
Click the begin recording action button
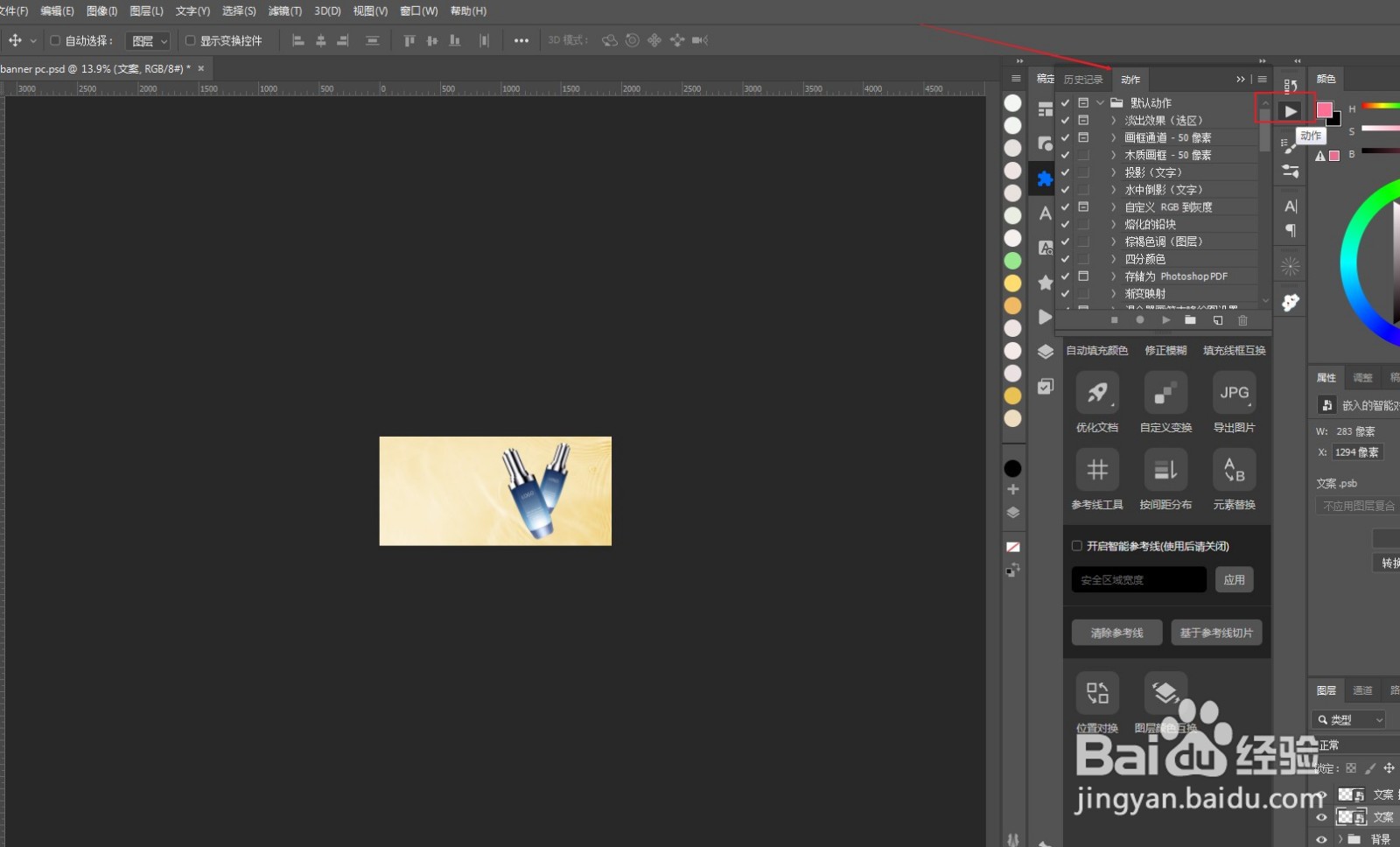tap(1139, 320)
